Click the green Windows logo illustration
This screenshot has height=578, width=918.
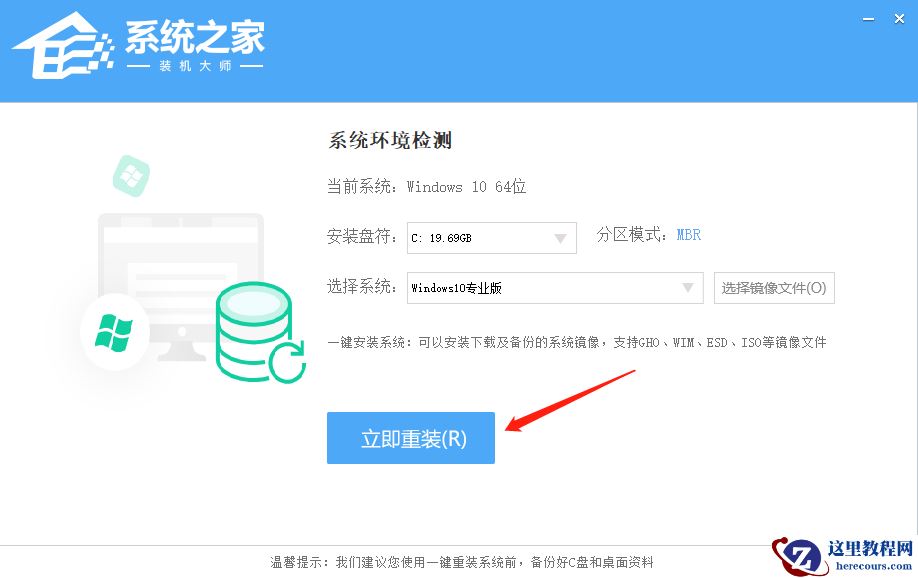(113, 330)
